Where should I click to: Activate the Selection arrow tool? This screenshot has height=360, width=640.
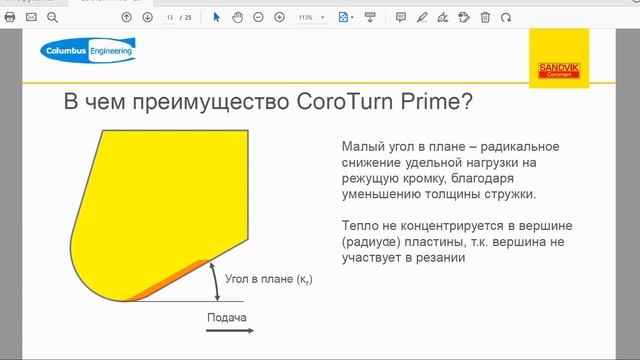pos(217,17)
